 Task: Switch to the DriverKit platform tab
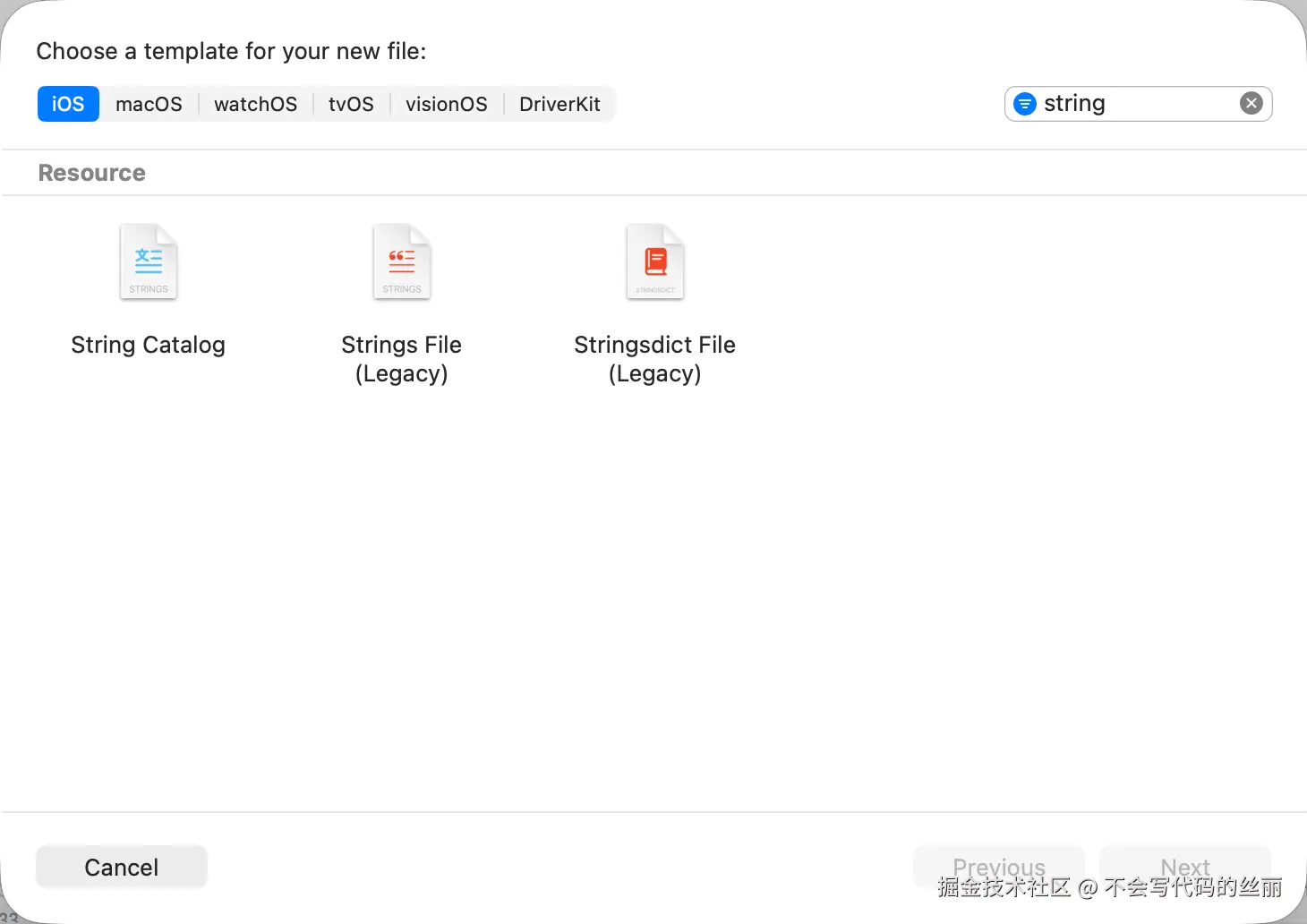coord(560,104)
